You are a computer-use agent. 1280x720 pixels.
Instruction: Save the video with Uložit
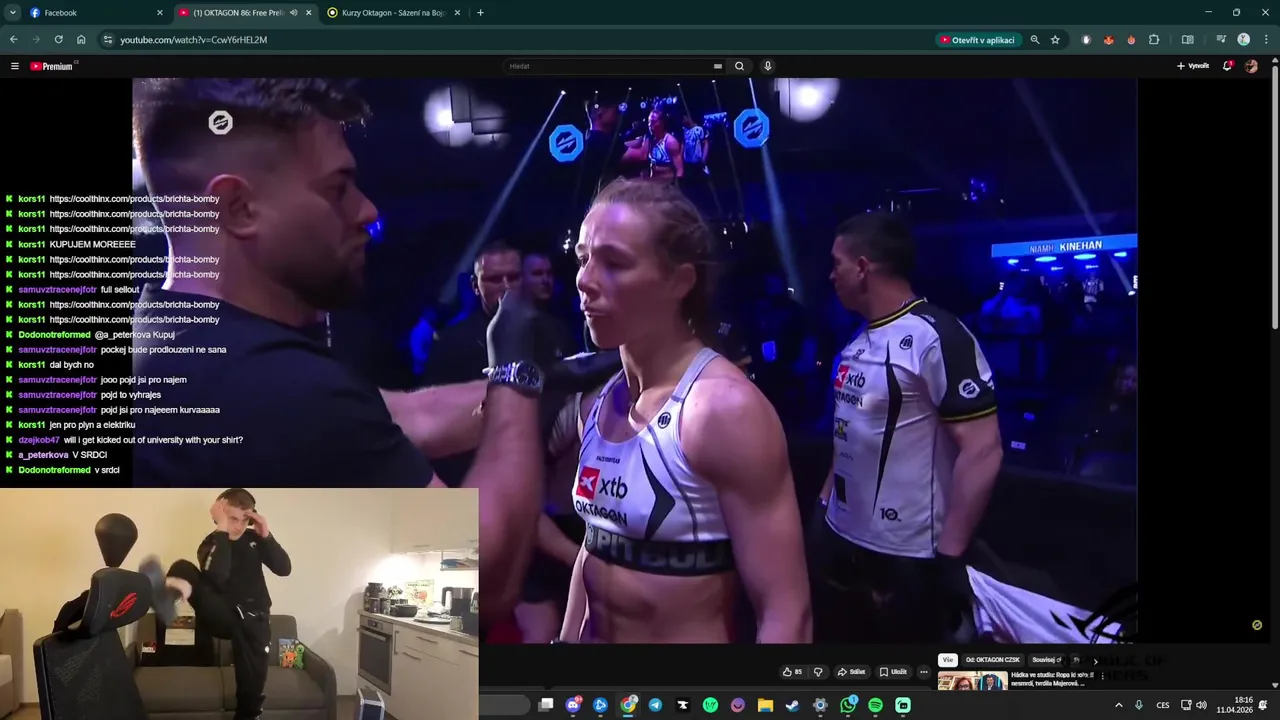(x=893, y=672)
